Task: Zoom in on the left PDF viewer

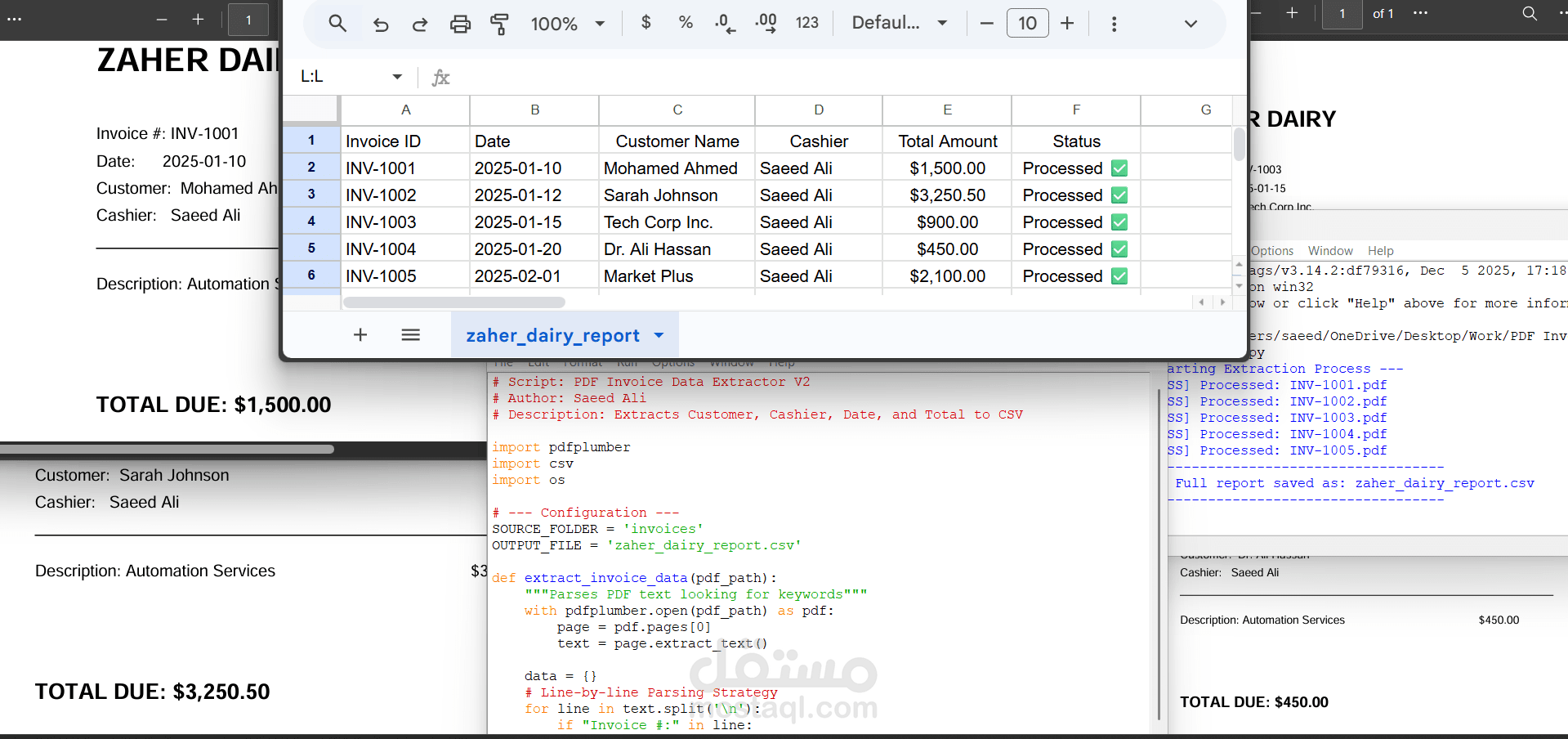Action: 198,20
